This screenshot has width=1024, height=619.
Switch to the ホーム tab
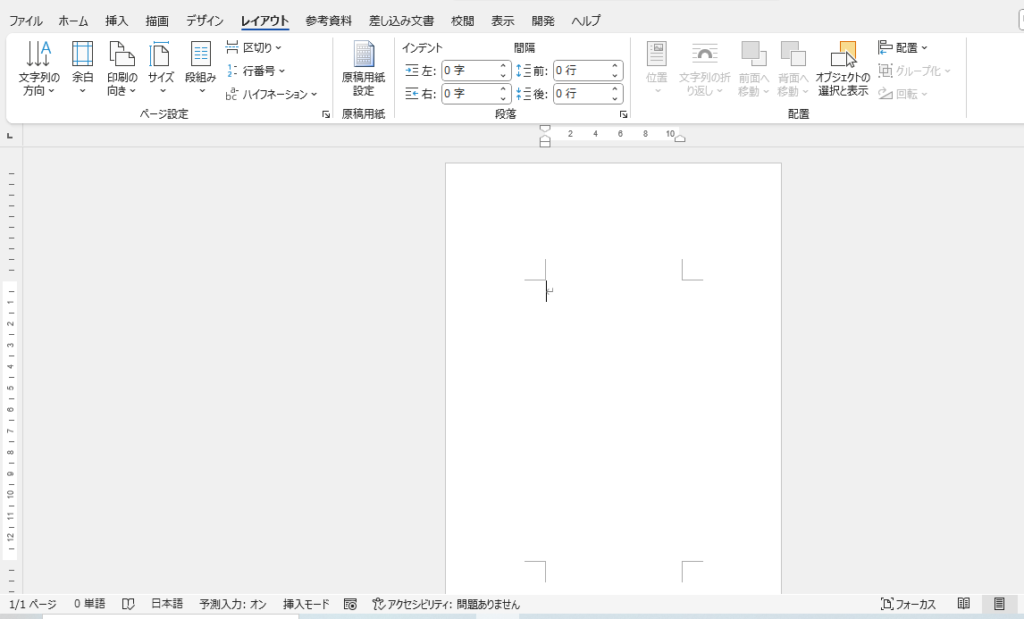(73, 21)
